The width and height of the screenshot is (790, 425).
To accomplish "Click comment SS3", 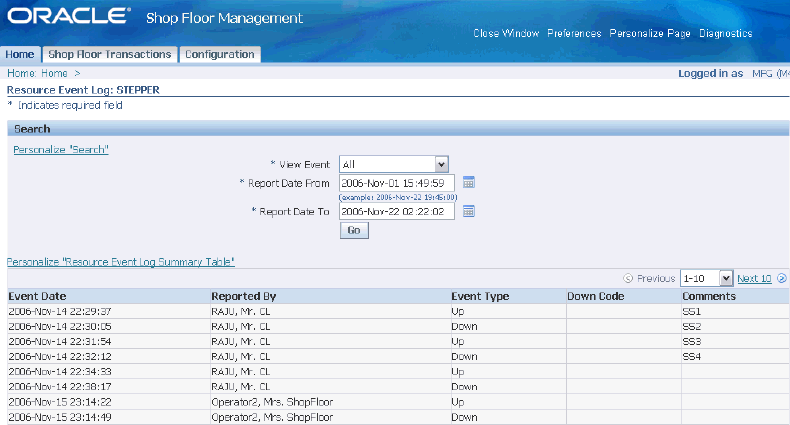I will tap(692, 341).
